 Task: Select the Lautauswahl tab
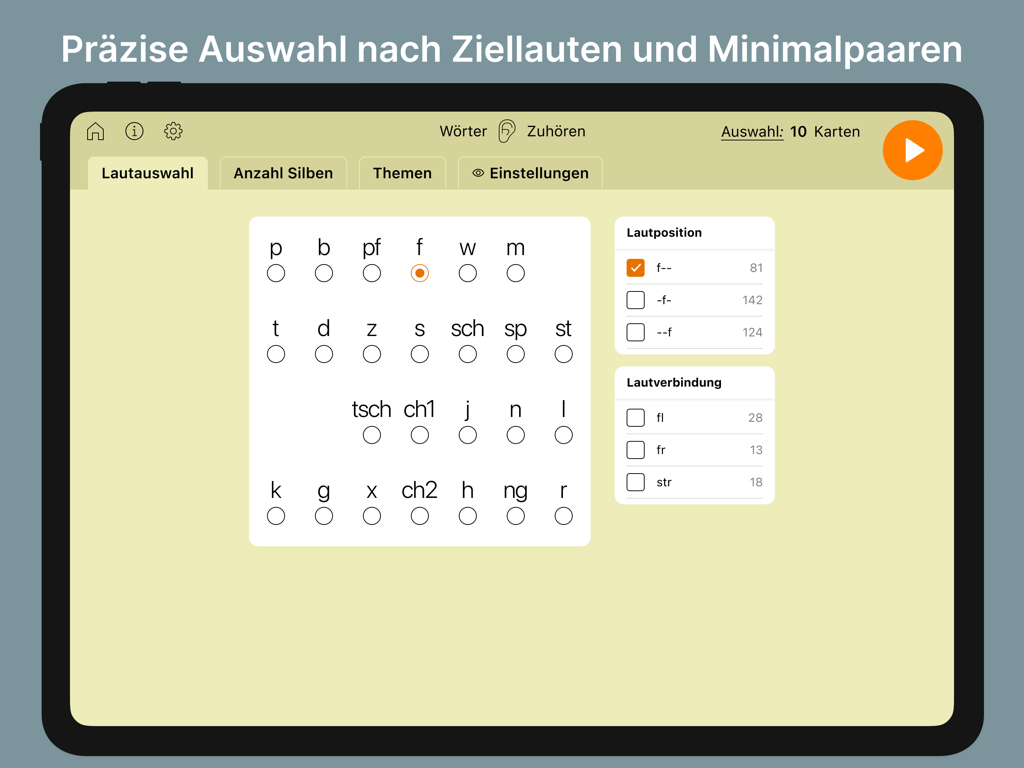tap(148, 173)
